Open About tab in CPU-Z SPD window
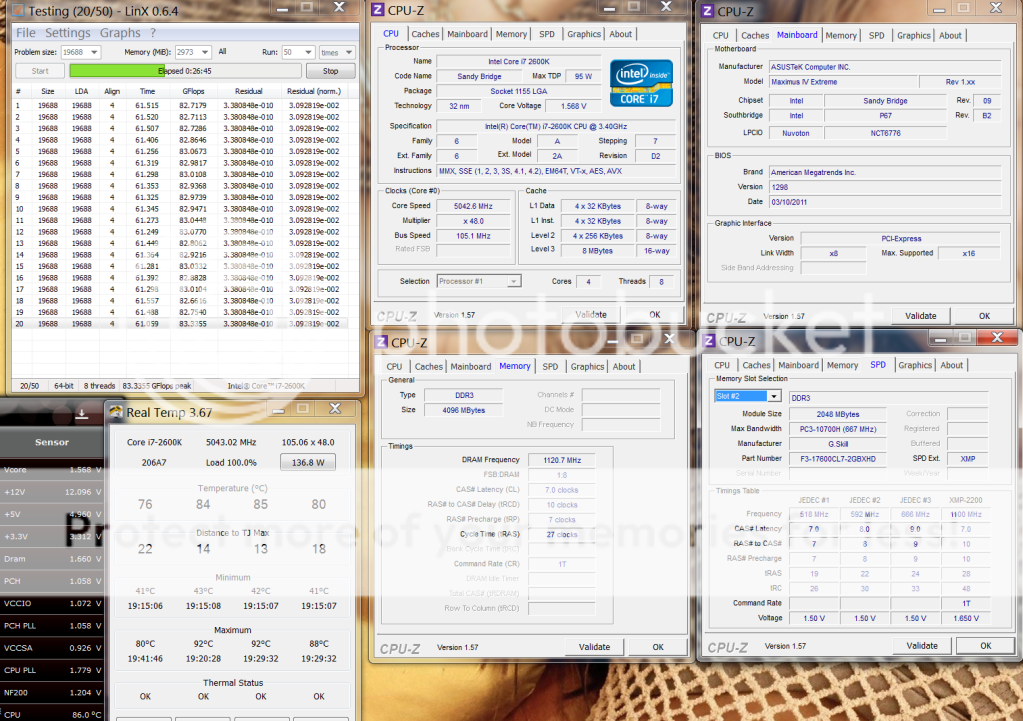The width and height of the screenshot is (1023, 721). click(951, 365)
